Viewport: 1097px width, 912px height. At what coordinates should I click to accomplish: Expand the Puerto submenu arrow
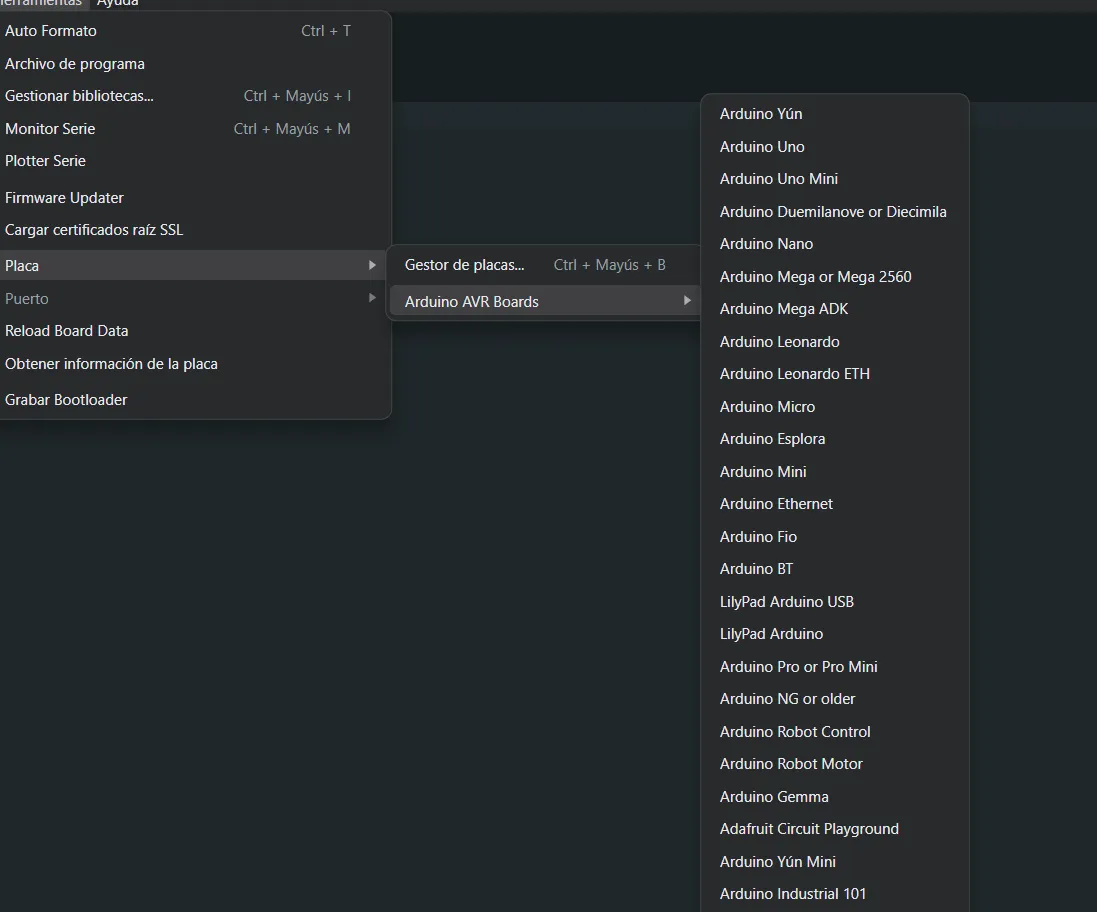[372, 298]
